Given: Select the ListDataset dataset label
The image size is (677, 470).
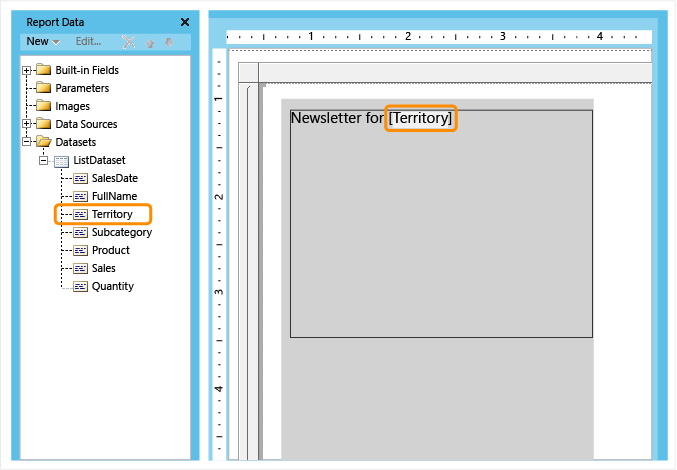Looking at the screenshot, I should 99,160.
